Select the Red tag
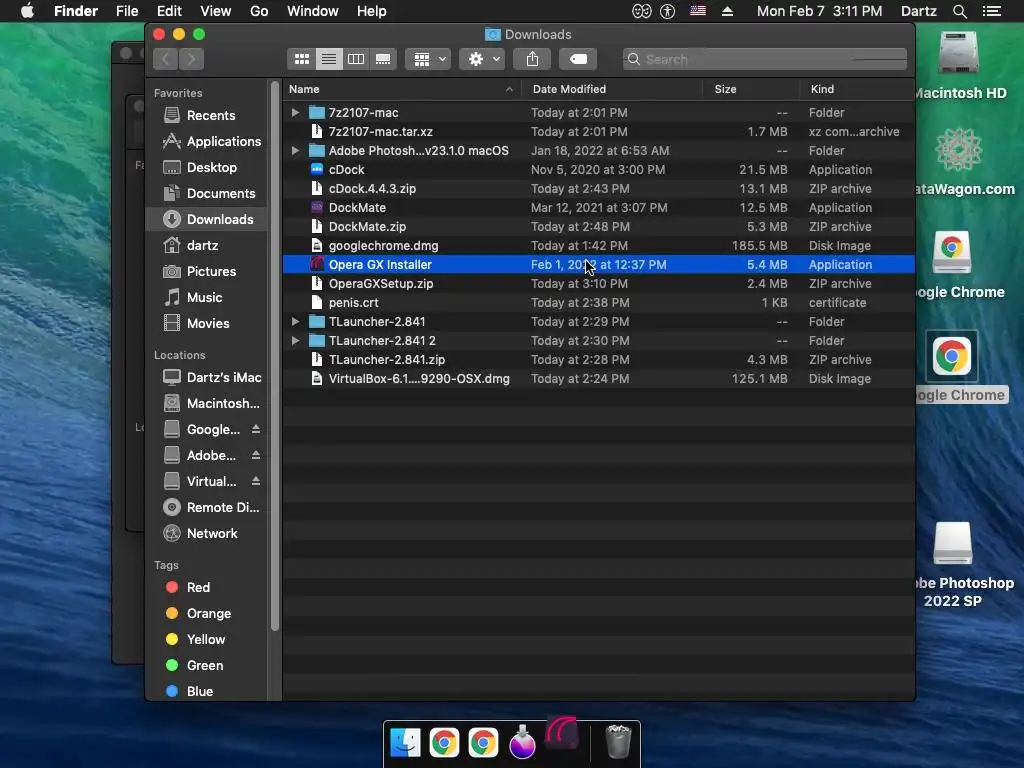 click(x=208, y=587)
